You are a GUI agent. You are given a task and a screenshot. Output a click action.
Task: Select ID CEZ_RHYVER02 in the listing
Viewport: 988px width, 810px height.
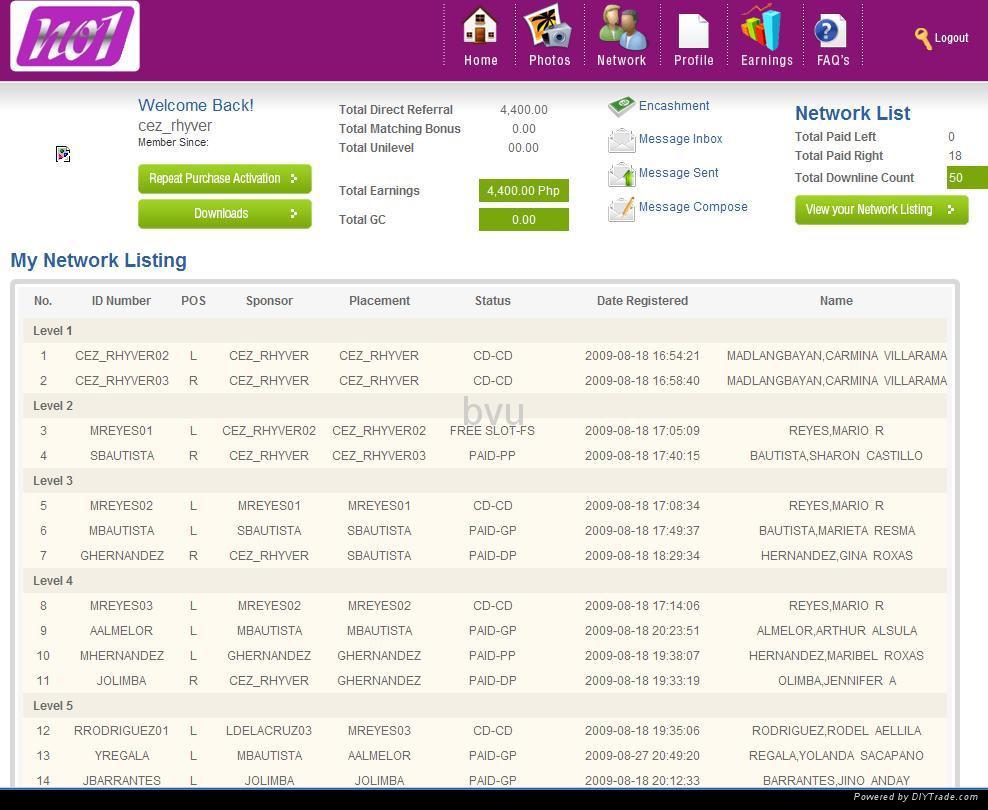pyautogui.click(x=122, y=356)
